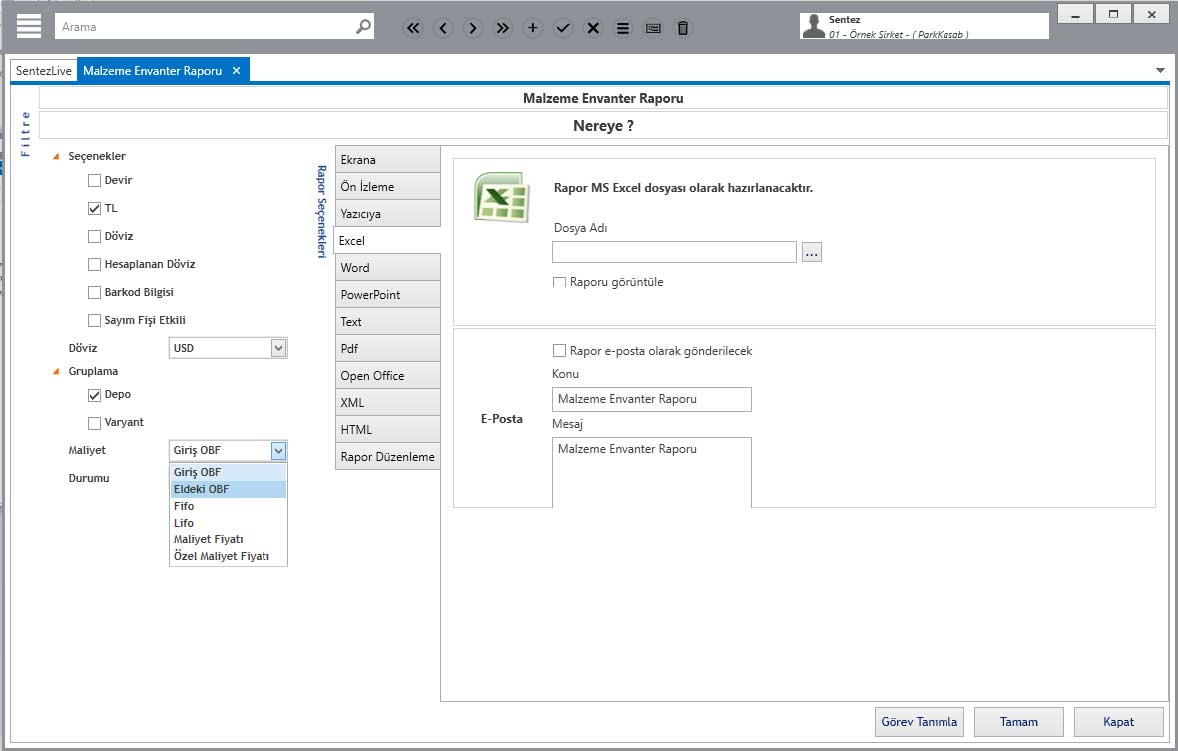The image size is (1178, 751).
Task: Click the Dosya Adı text field
Action: point(674,252)
